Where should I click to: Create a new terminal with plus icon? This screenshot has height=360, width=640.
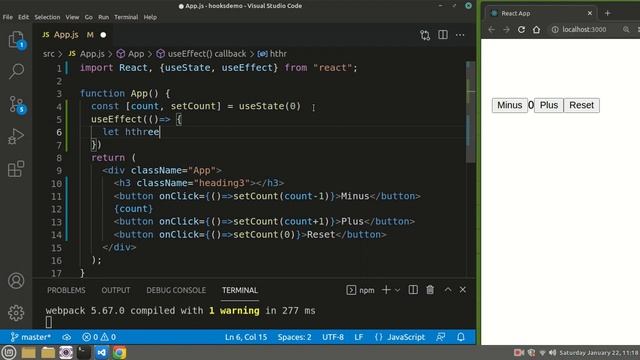click(386, 290)
